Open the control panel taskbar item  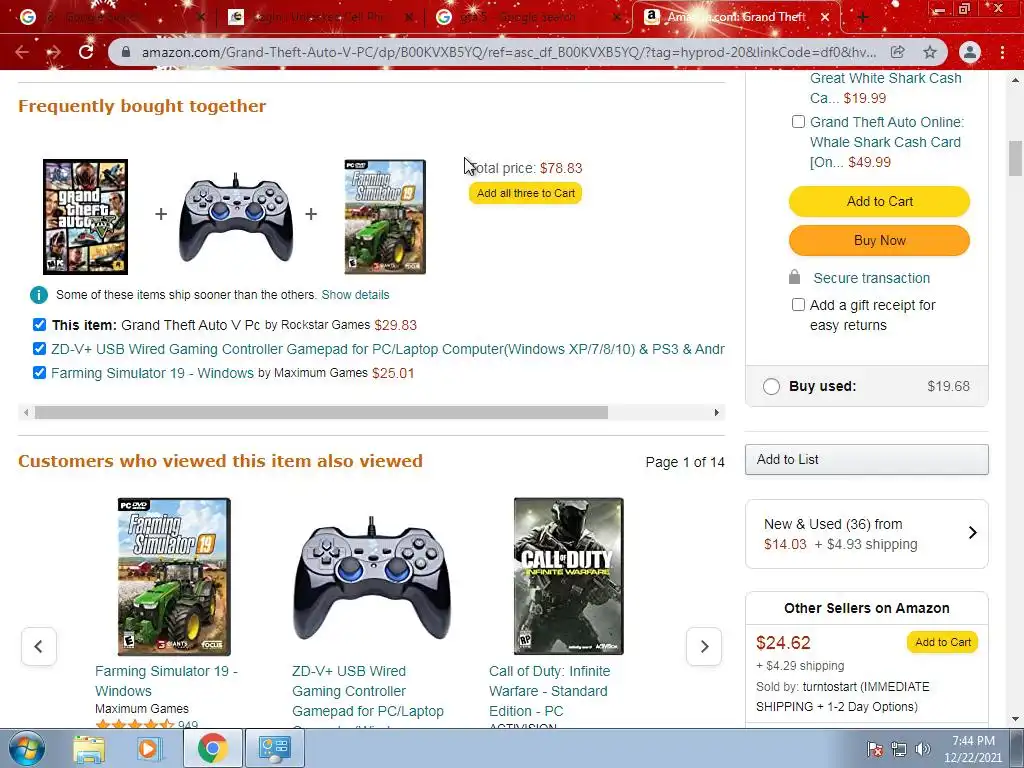274,748
